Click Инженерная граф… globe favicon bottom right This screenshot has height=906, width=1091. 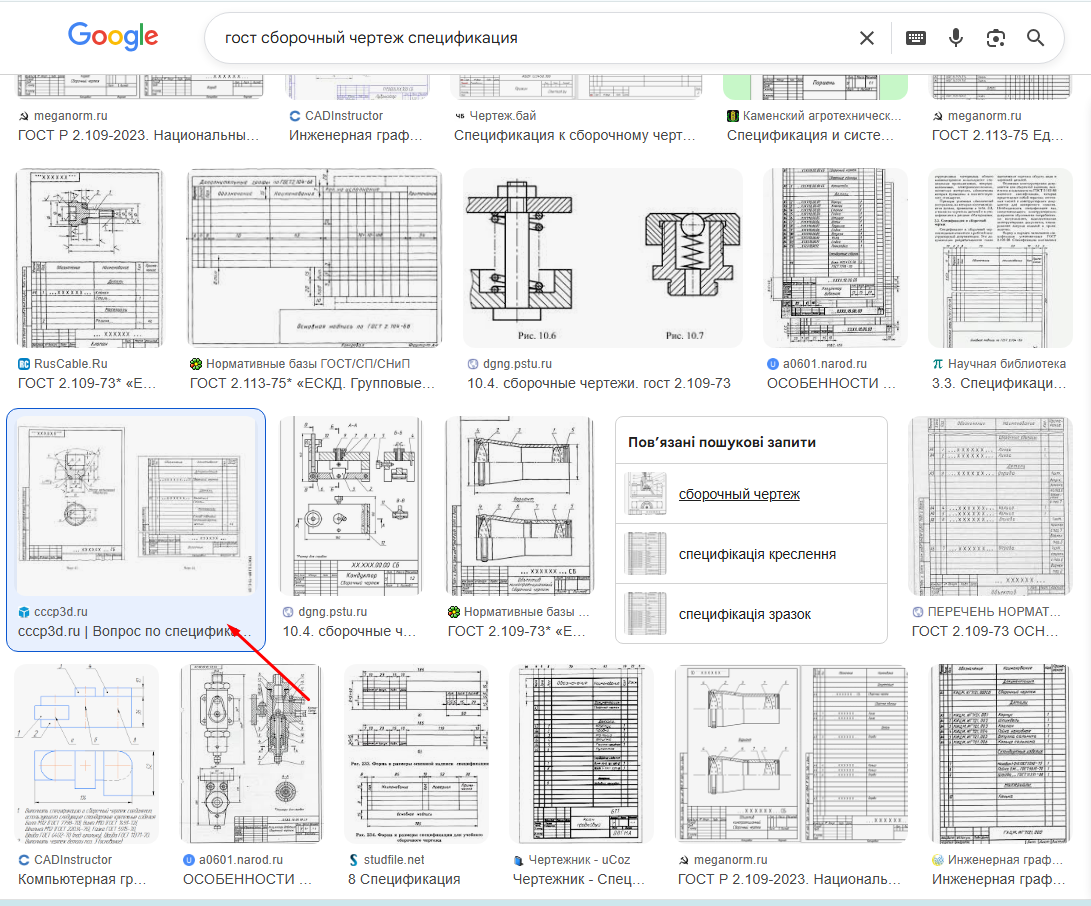(x=938, y=860)
